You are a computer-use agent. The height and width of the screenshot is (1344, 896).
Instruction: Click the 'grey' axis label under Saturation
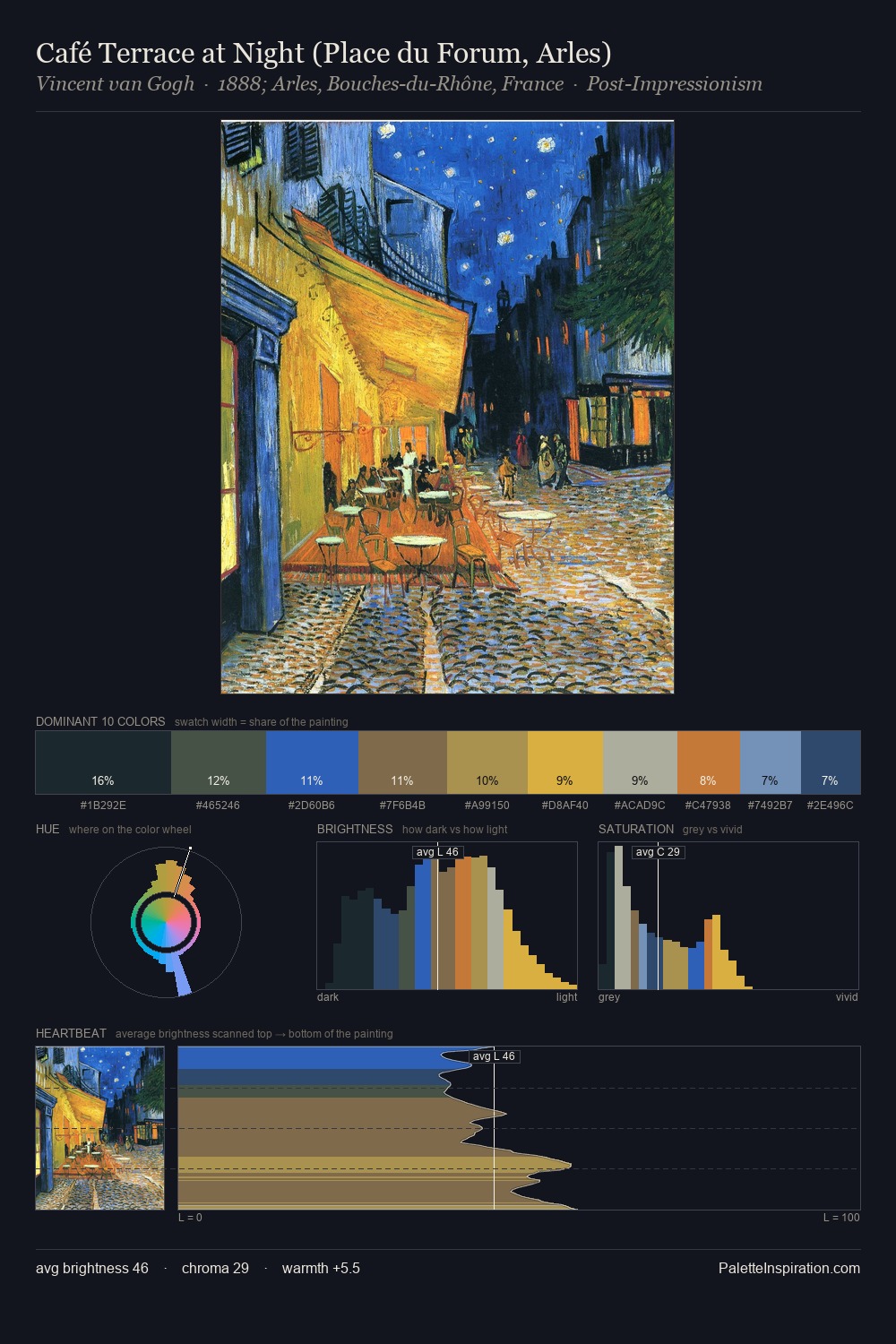click(609, 997)
